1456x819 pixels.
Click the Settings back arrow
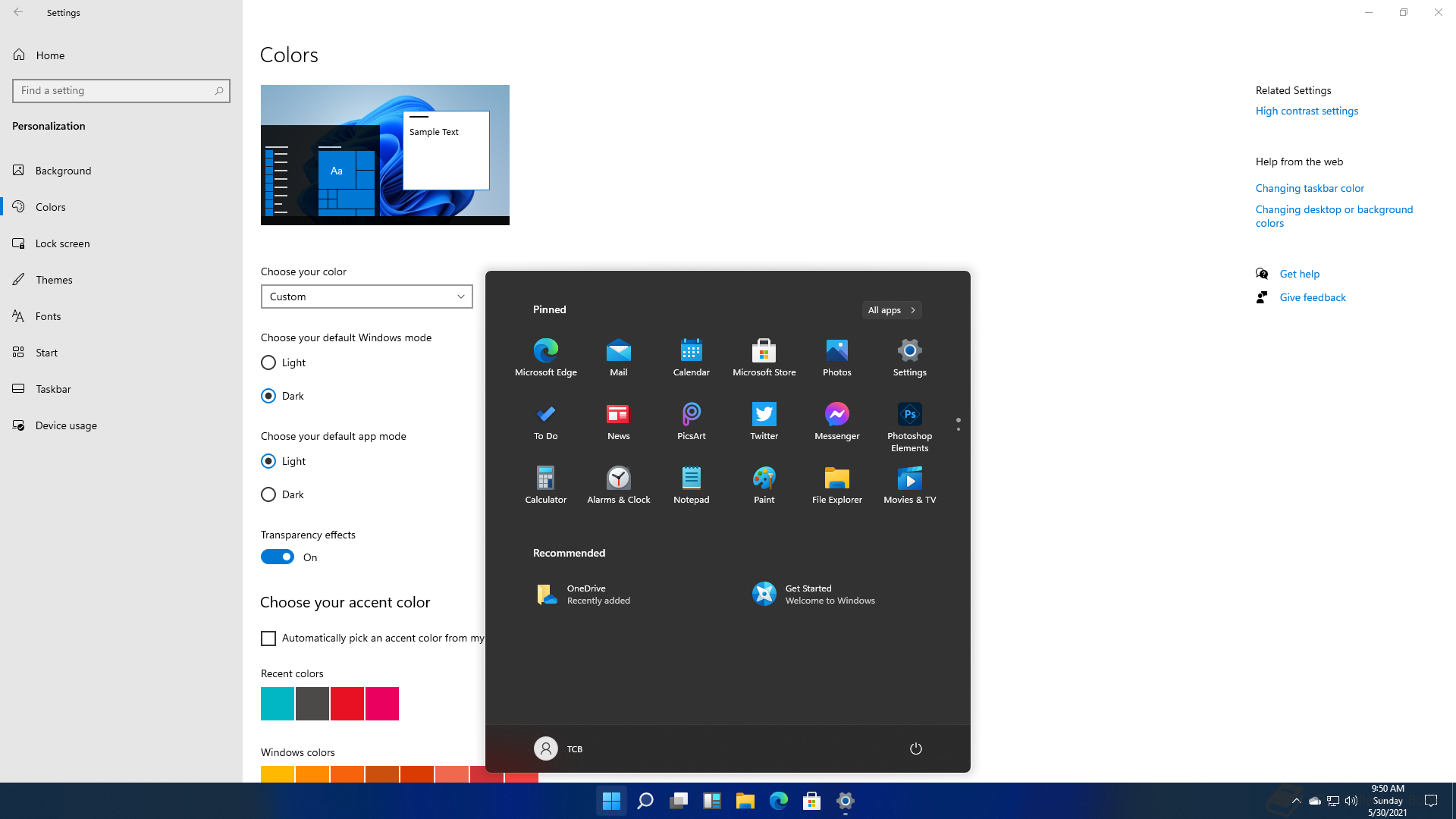point(18,12)
